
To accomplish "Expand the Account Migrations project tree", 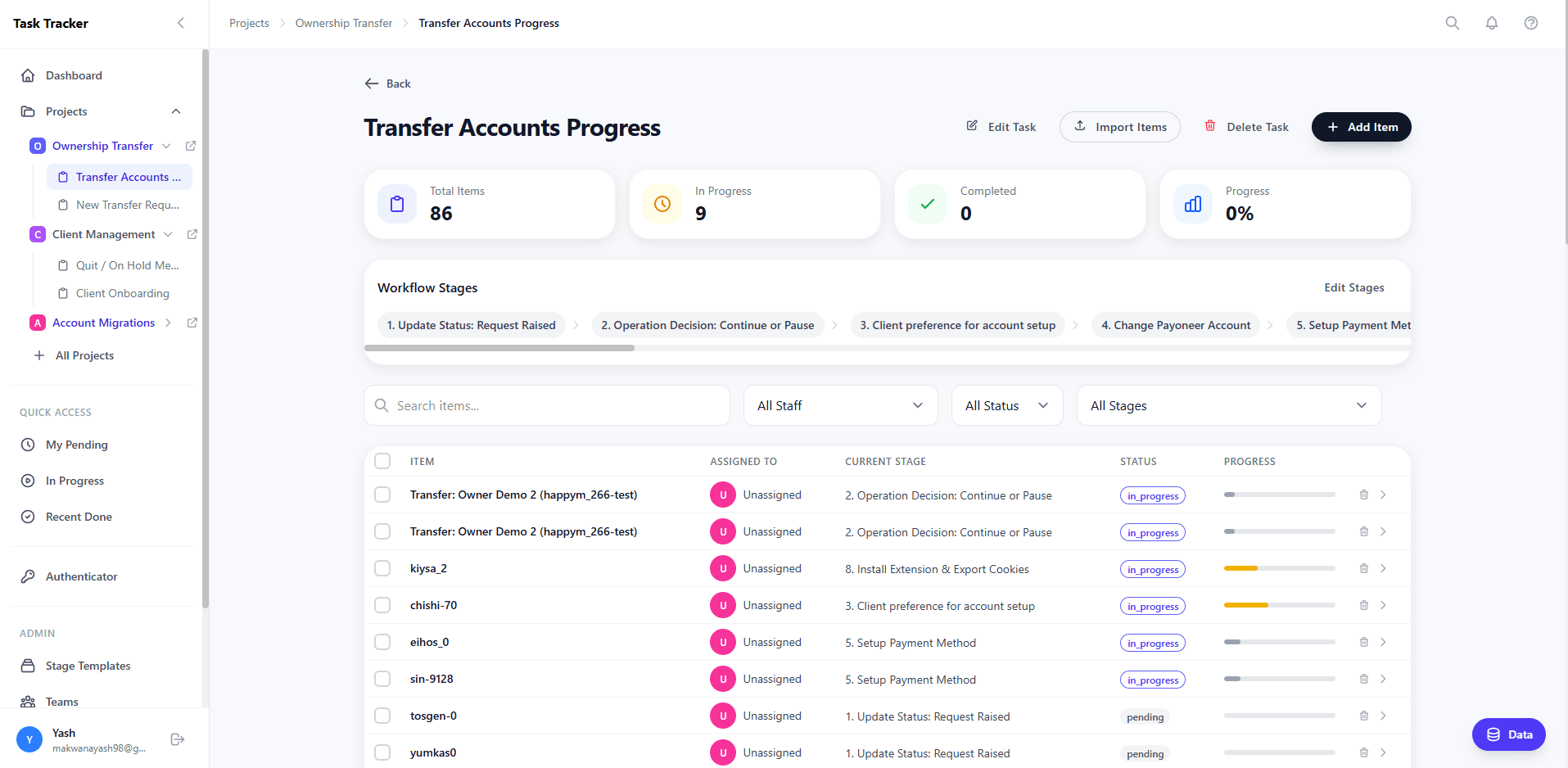I will [168, 323].
